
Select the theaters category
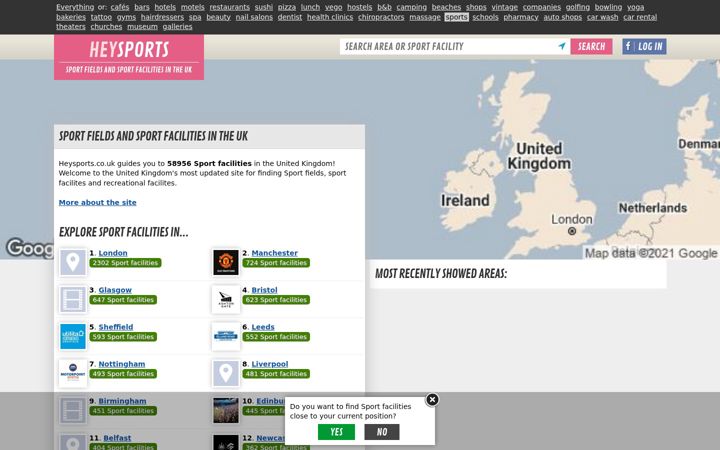click(x=71, y=27)
